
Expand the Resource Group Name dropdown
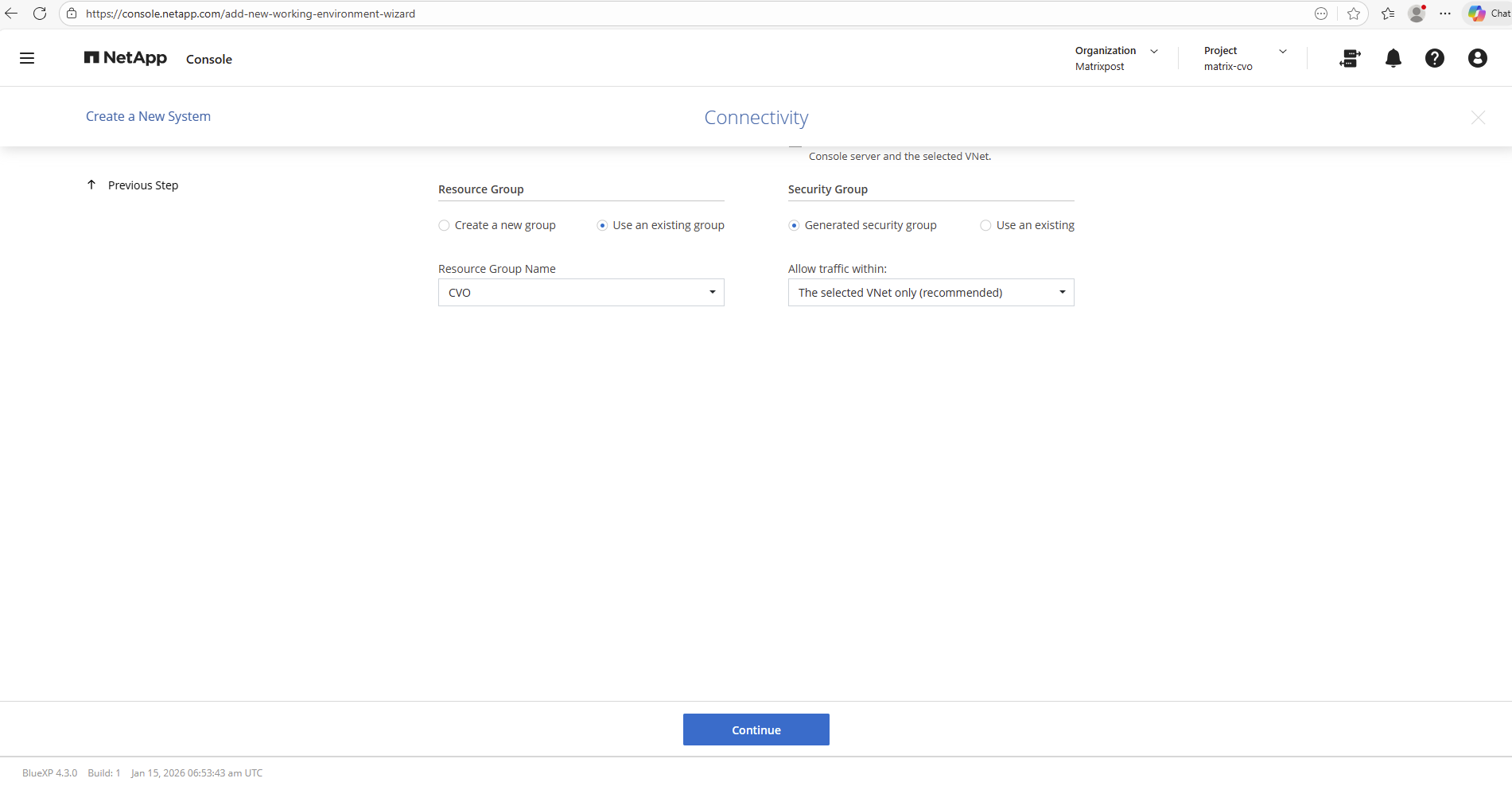(x=581, y=293)
